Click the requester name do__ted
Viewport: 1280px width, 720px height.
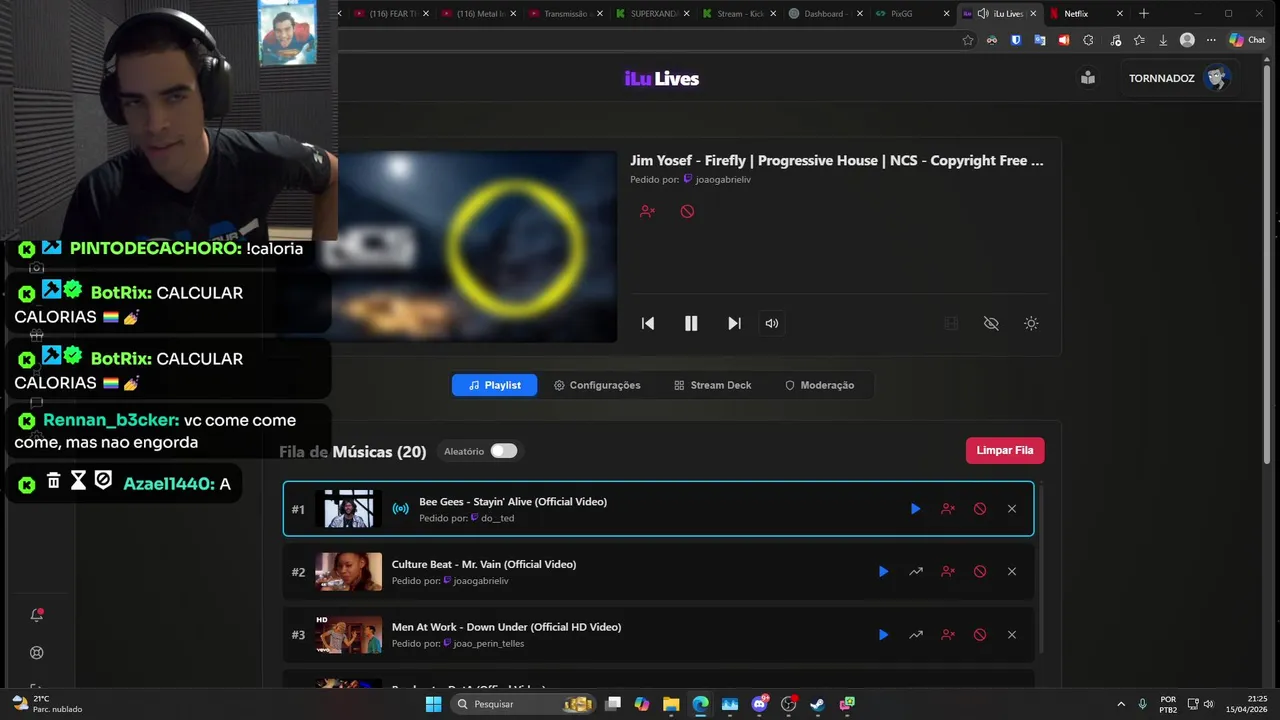pos(497,518)
